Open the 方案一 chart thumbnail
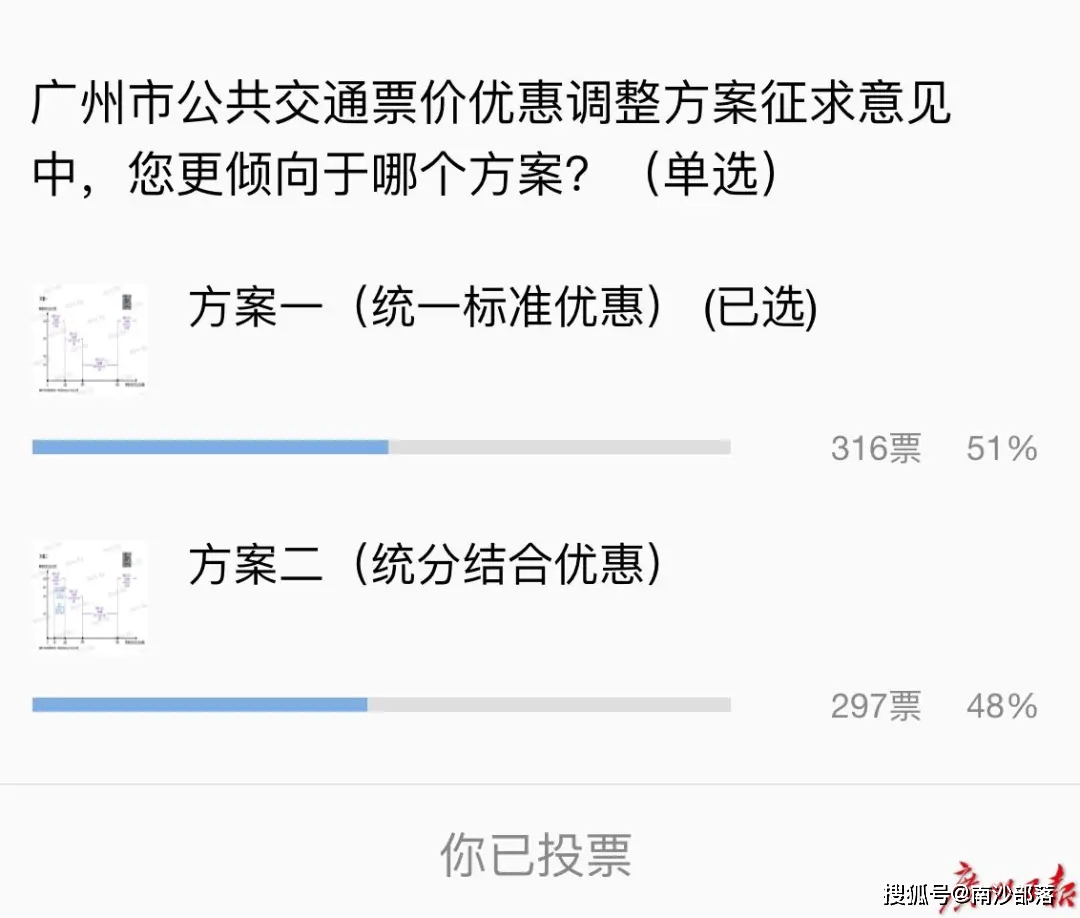This screenshot has height=918, width=1080. pos(90,340)
